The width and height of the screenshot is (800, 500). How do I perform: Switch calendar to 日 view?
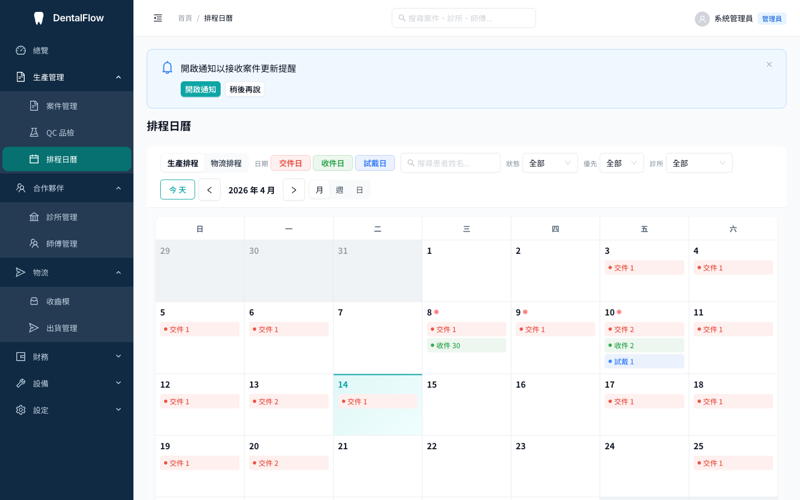pyautogui.click(x=359, y=190)
